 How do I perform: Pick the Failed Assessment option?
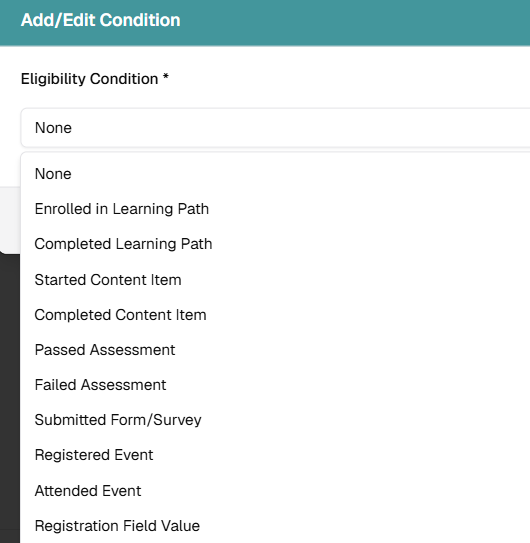click(275, 385)
